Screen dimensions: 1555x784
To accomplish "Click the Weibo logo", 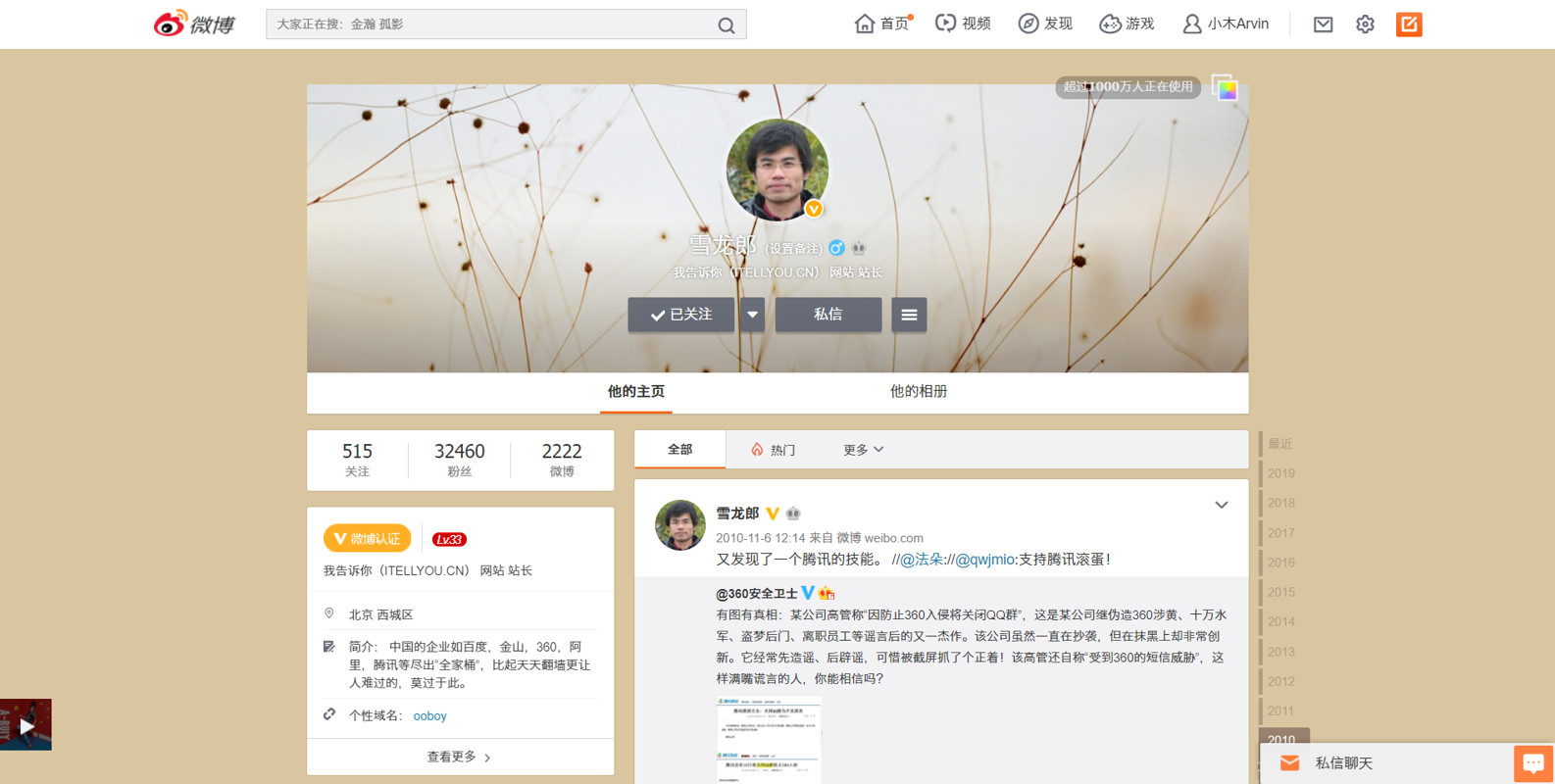I will coord(194,24).
